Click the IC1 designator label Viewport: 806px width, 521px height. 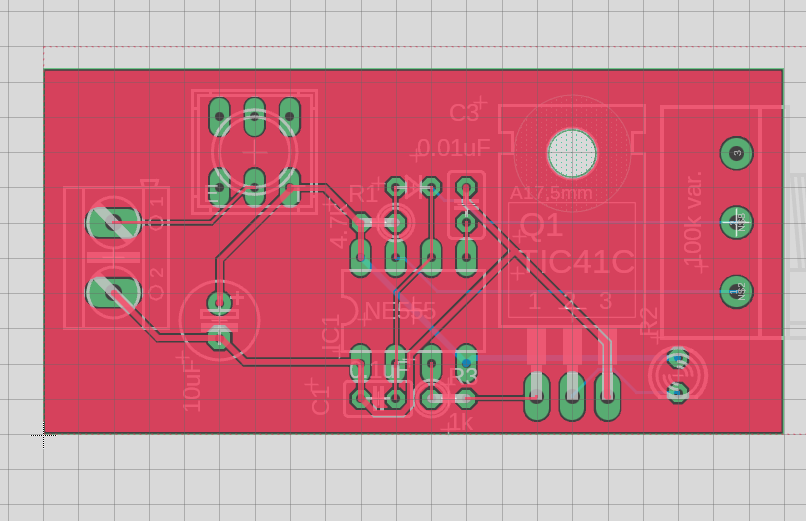(x=330, y=333)
